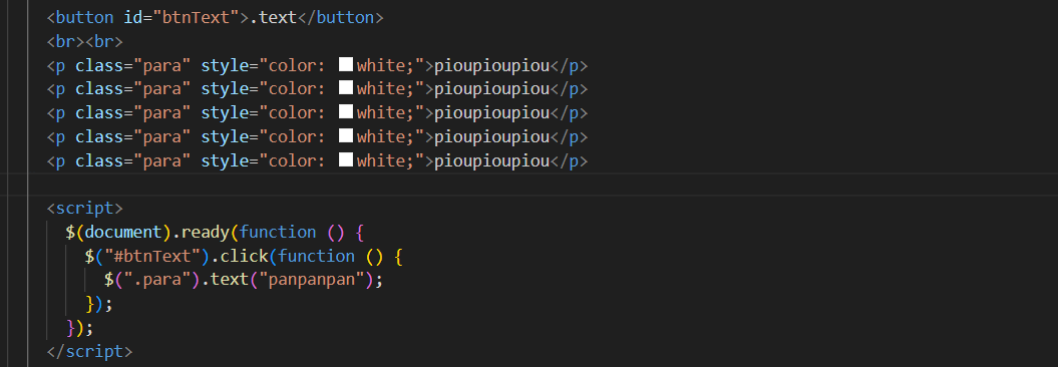Click the function keyword on the ready line
The height and width of the screenshot is (368, 1058).
pos(278,232)
